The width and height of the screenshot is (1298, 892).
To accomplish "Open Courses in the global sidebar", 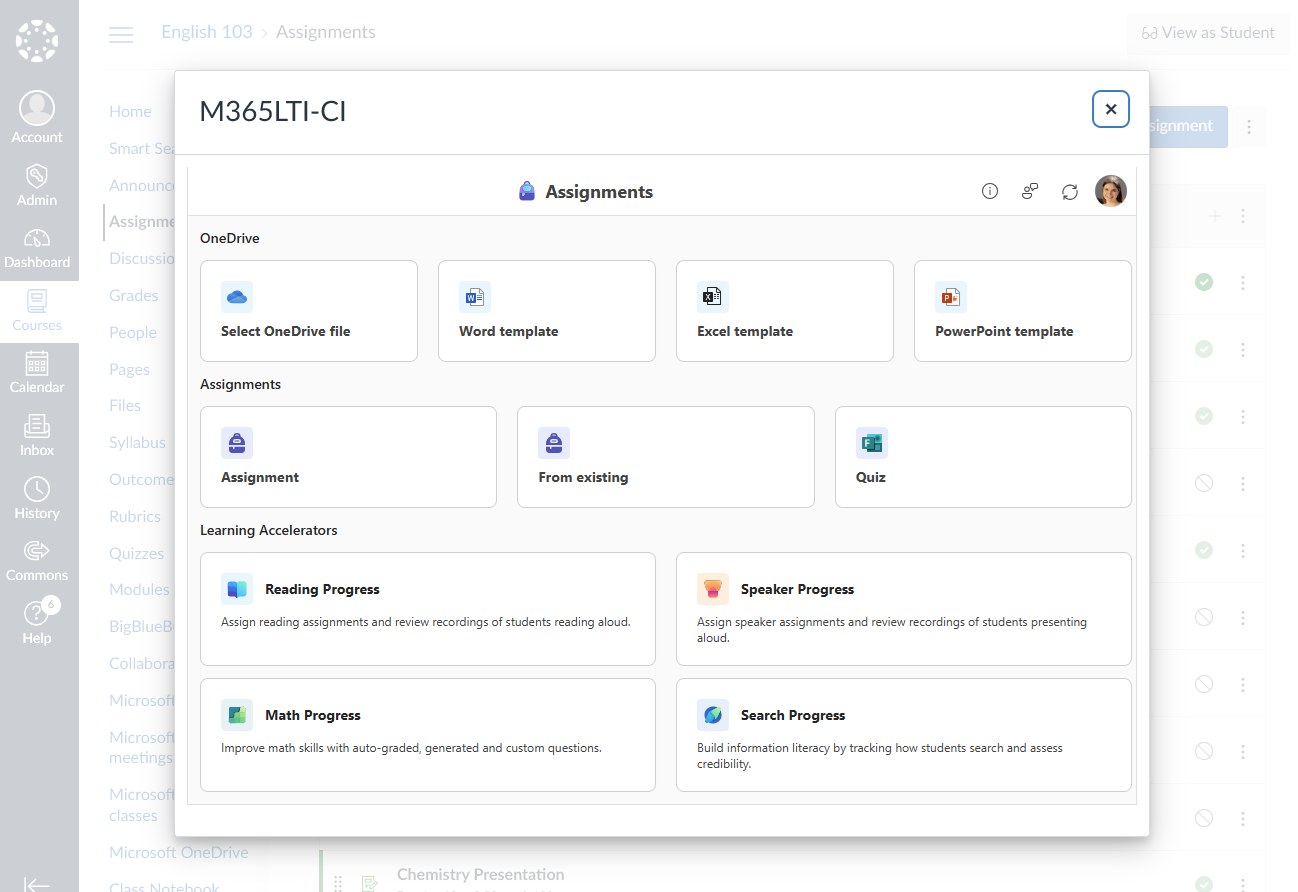I will (x=37, y=311).
